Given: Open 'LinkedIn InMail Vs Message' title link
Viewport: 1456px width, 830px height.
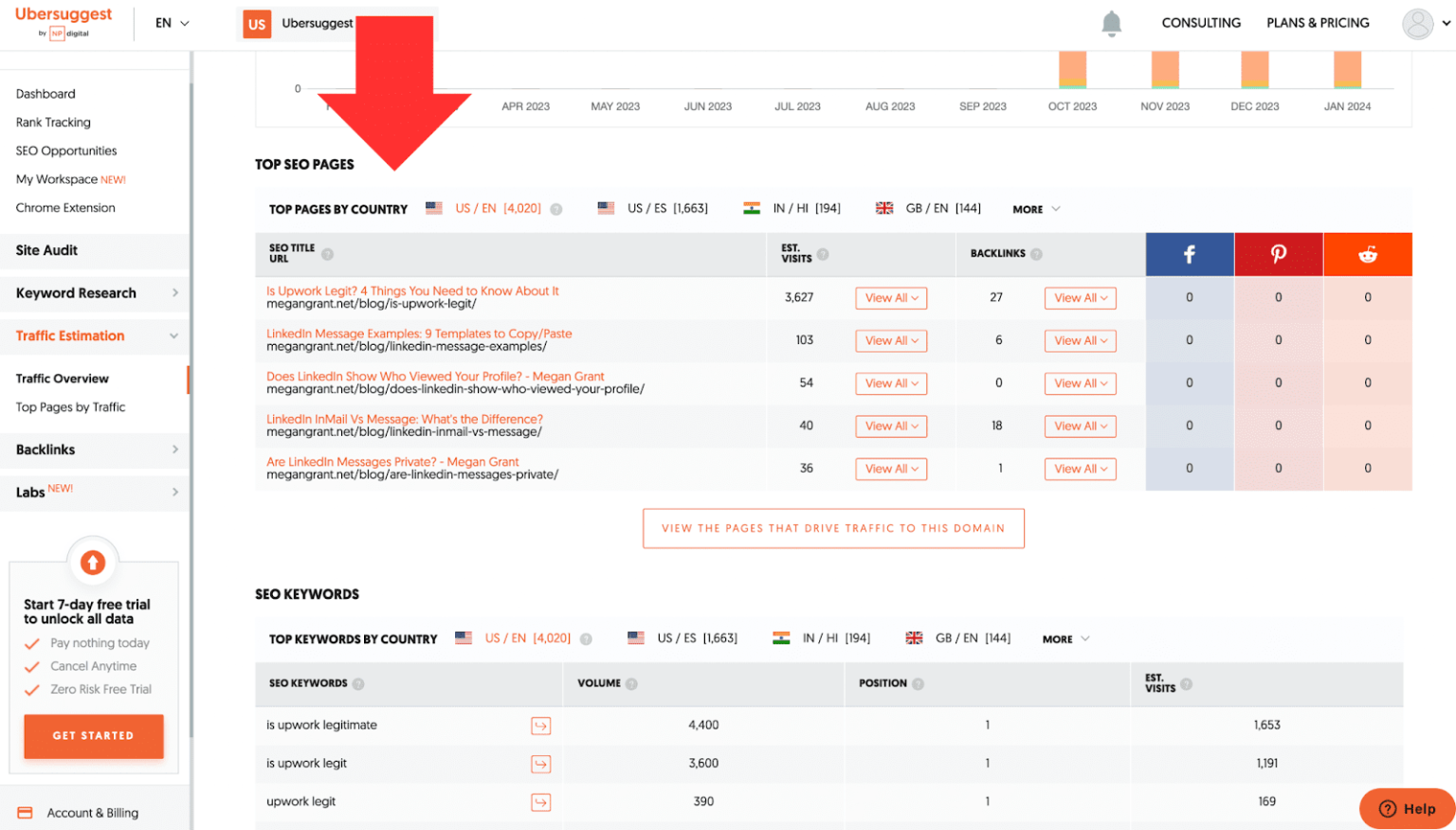Looking at the screenshot, I should 405,419.
